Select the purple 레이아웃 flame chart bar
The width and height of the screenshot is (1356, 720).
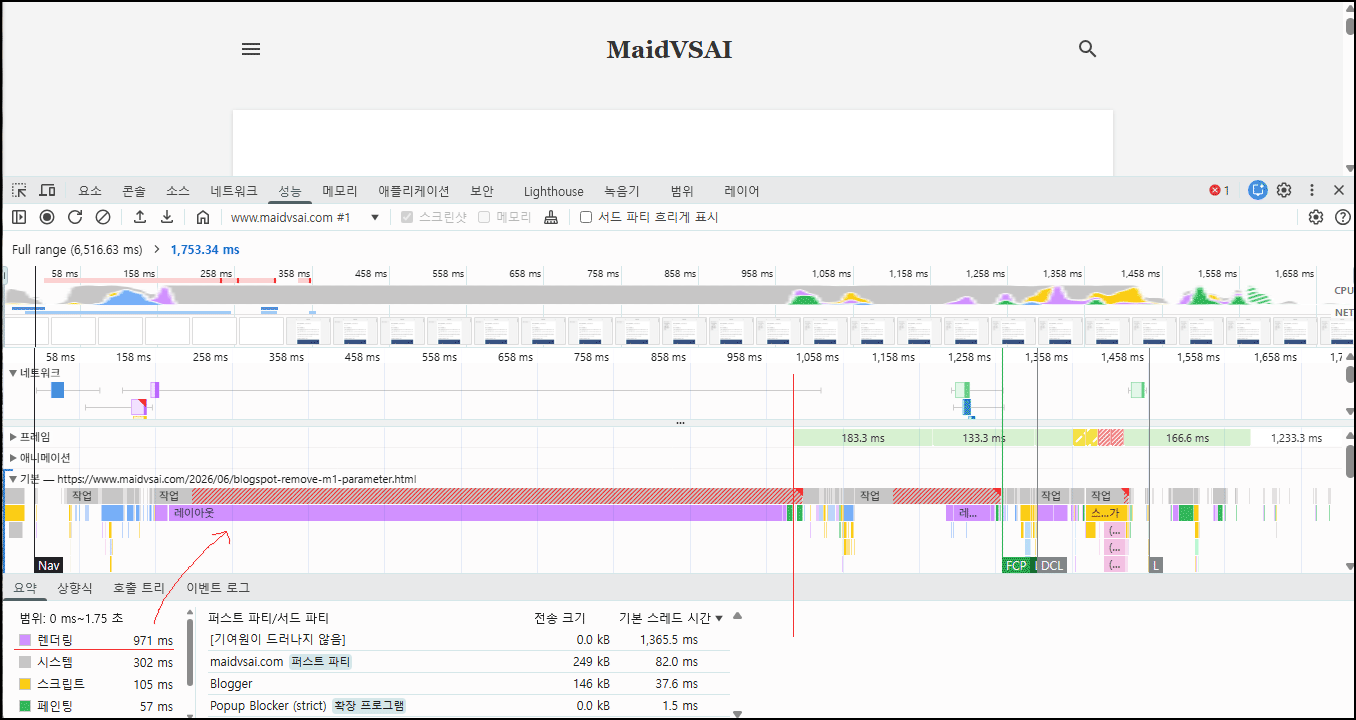(476, 513)
